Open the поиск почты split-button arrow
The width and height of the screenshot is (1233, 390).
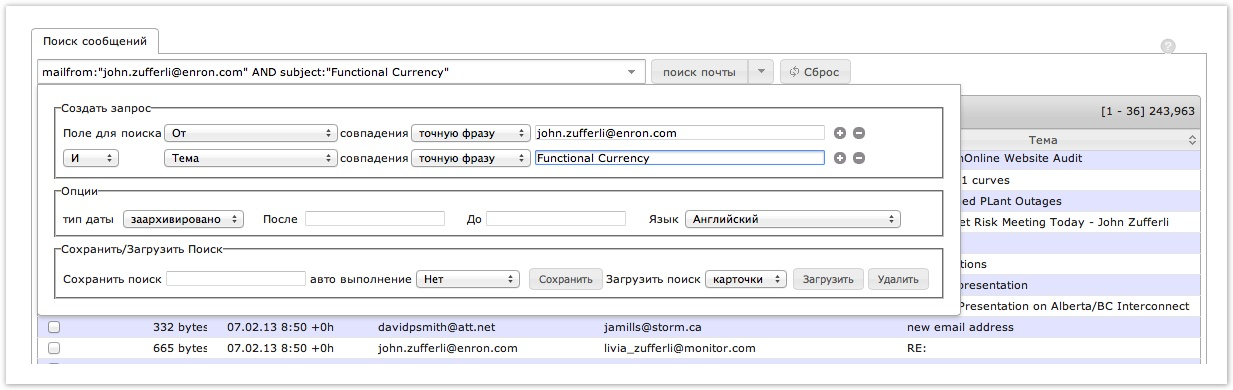760,72
